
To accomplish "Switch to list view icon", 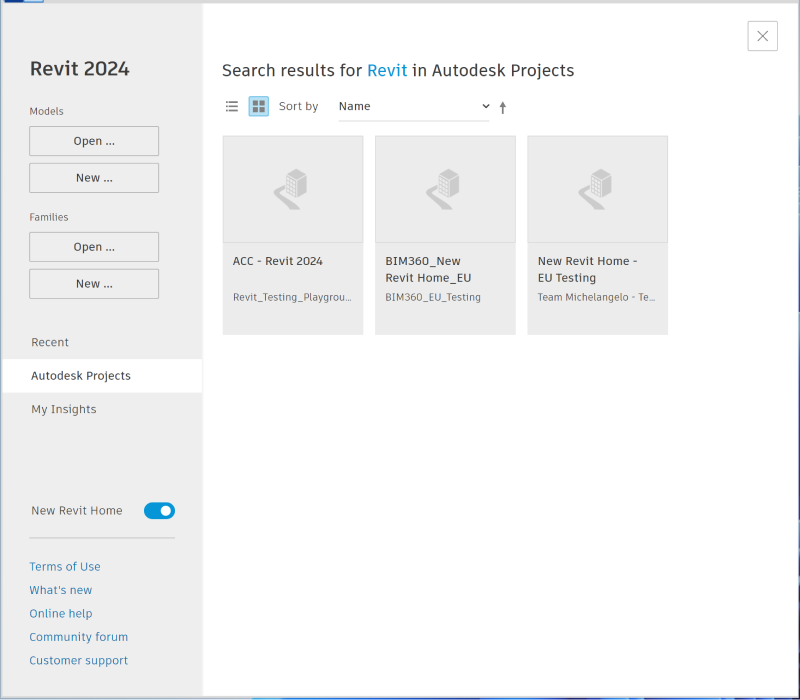I will pyautogui.click(x=232, y=106).
